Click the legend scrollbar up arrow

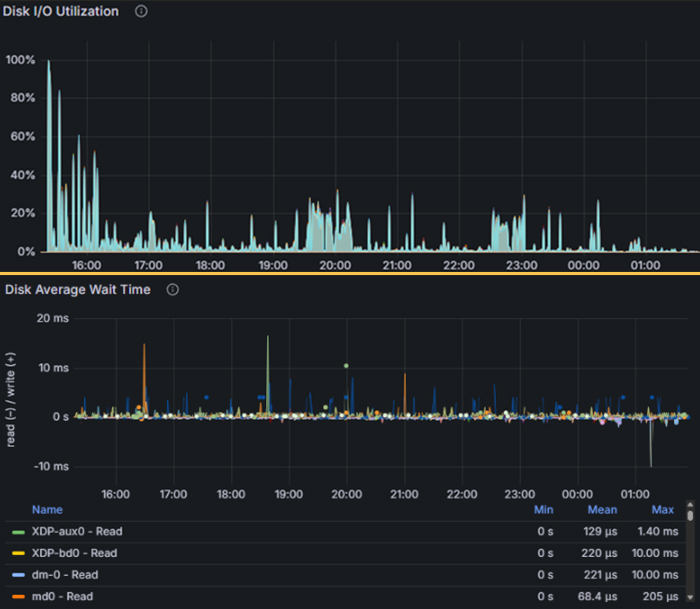pyautogui.click(x=690, y=505)
